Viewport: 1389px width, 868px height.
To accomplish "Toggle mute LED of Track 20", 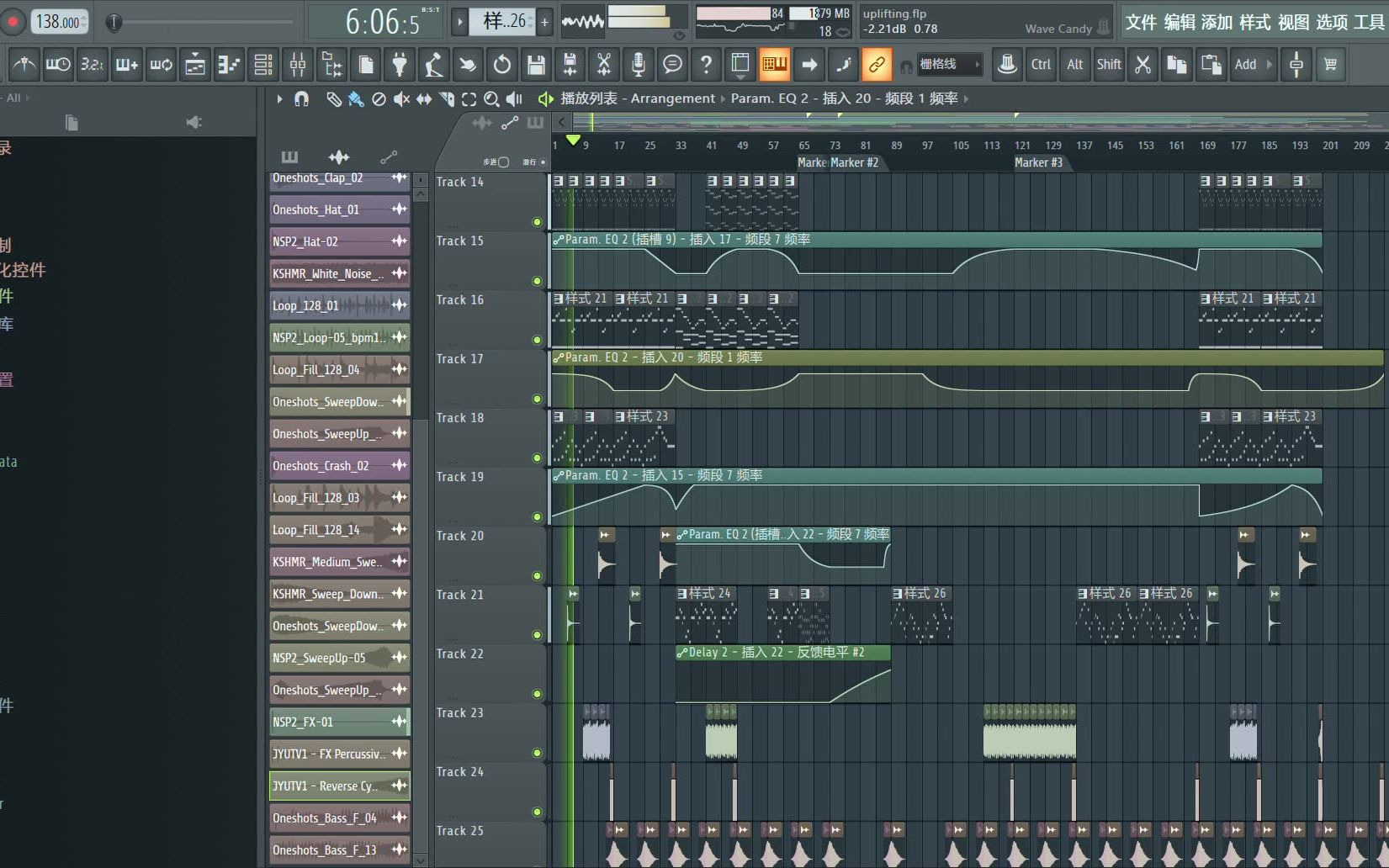I will tap(537, 576).
